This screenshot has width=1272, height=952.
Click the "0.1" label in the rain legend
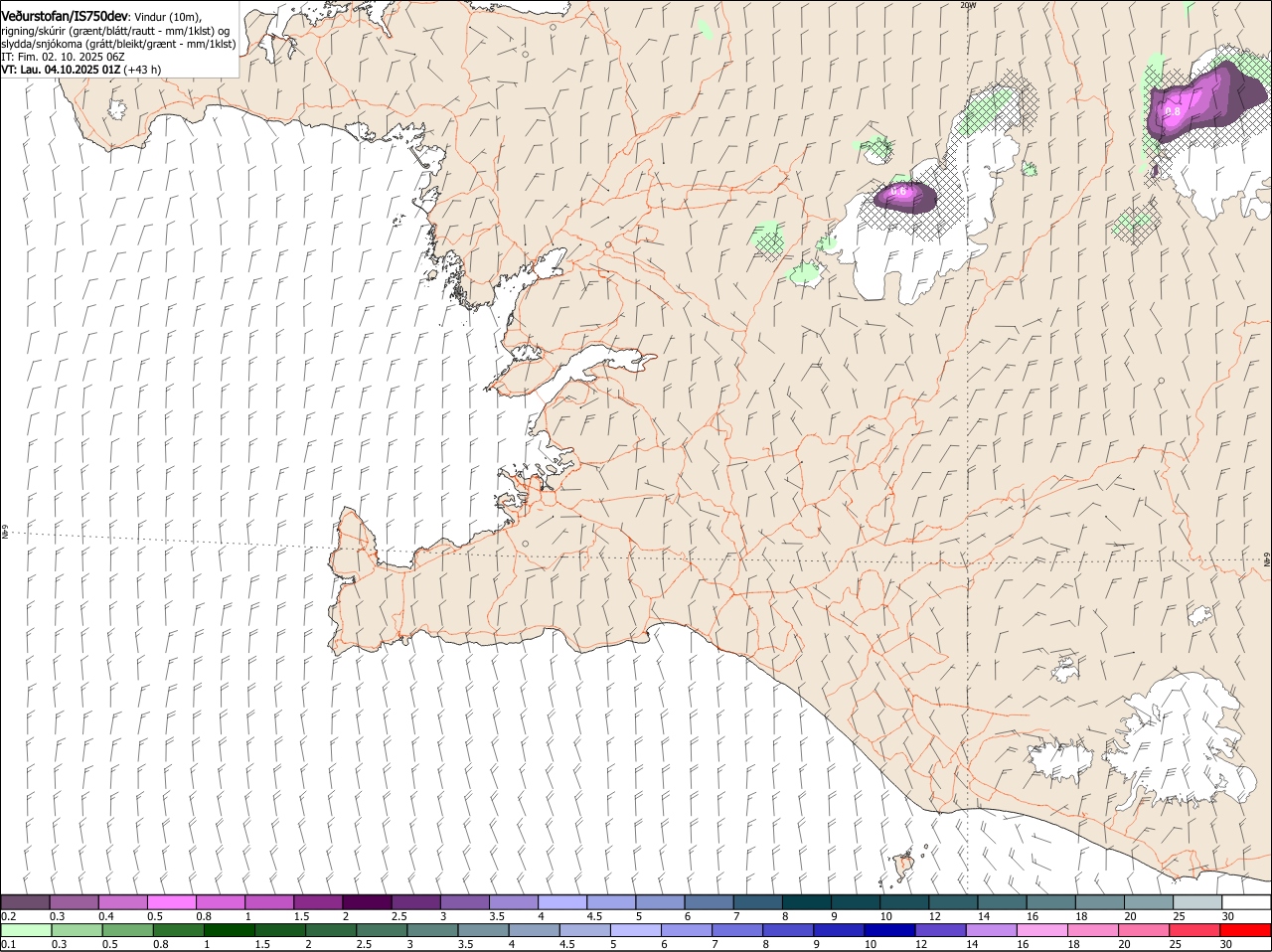coord(9,944)
